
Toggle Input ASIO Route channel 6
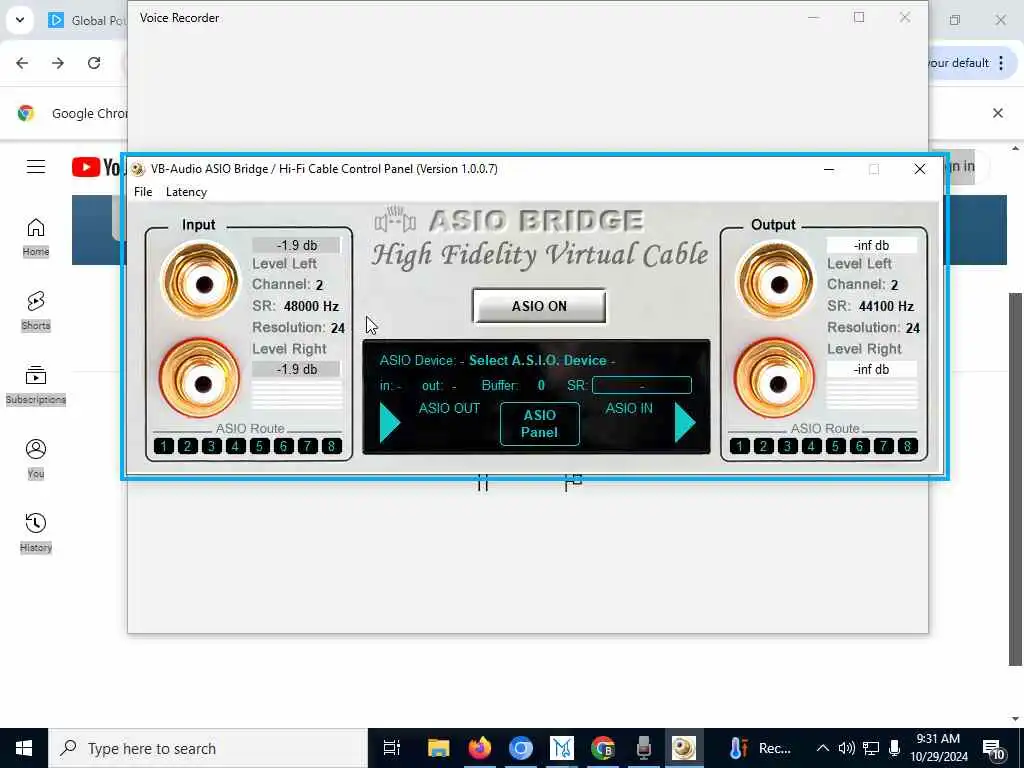pos(283,446)
